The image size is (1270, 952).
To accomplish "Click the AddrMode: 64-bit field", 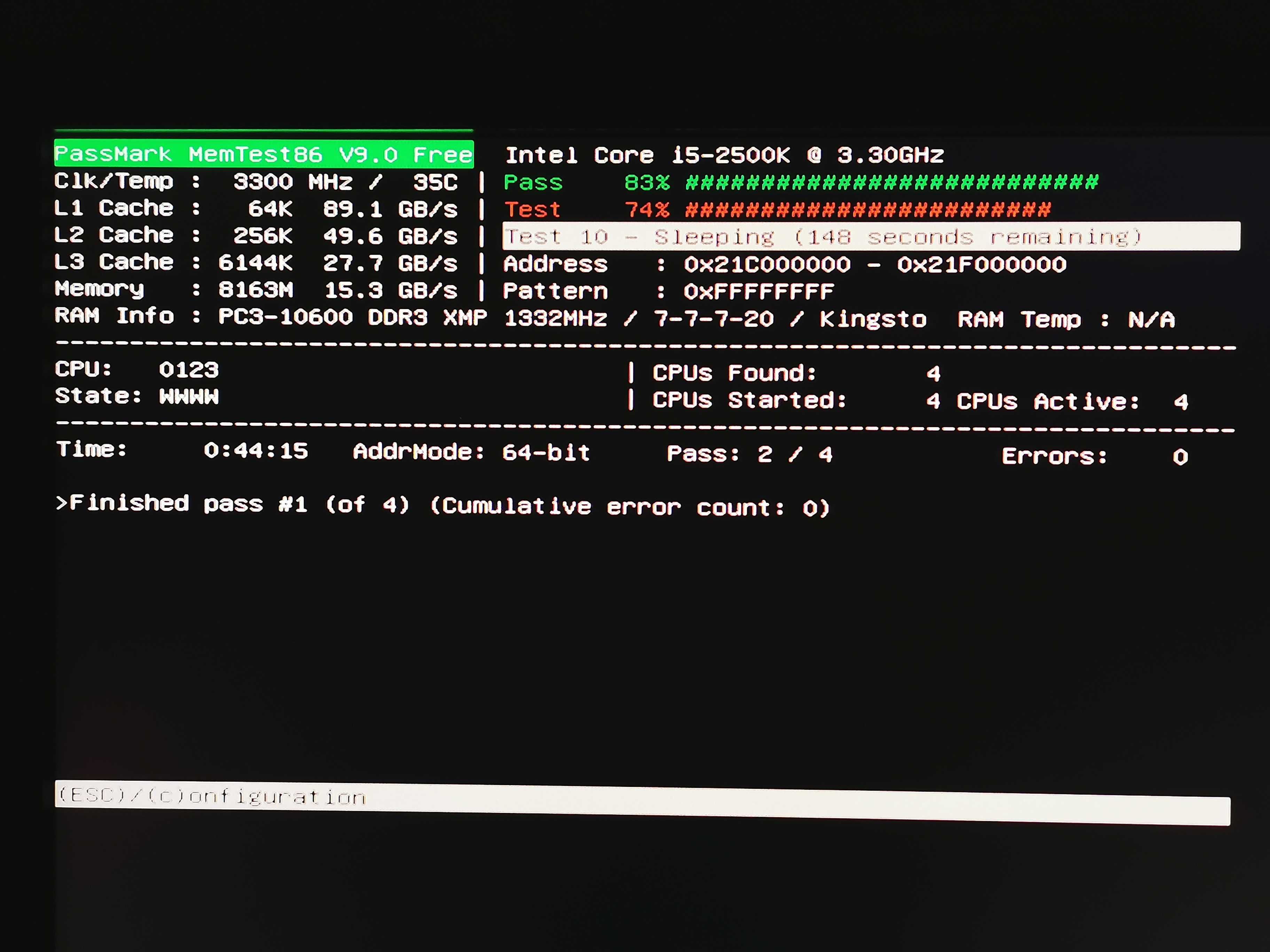I will pos(471,452).
